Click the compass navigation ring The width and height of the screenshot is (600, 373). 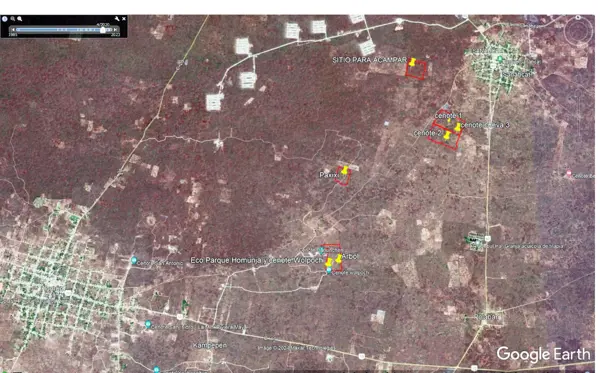[x=578, y=31]
